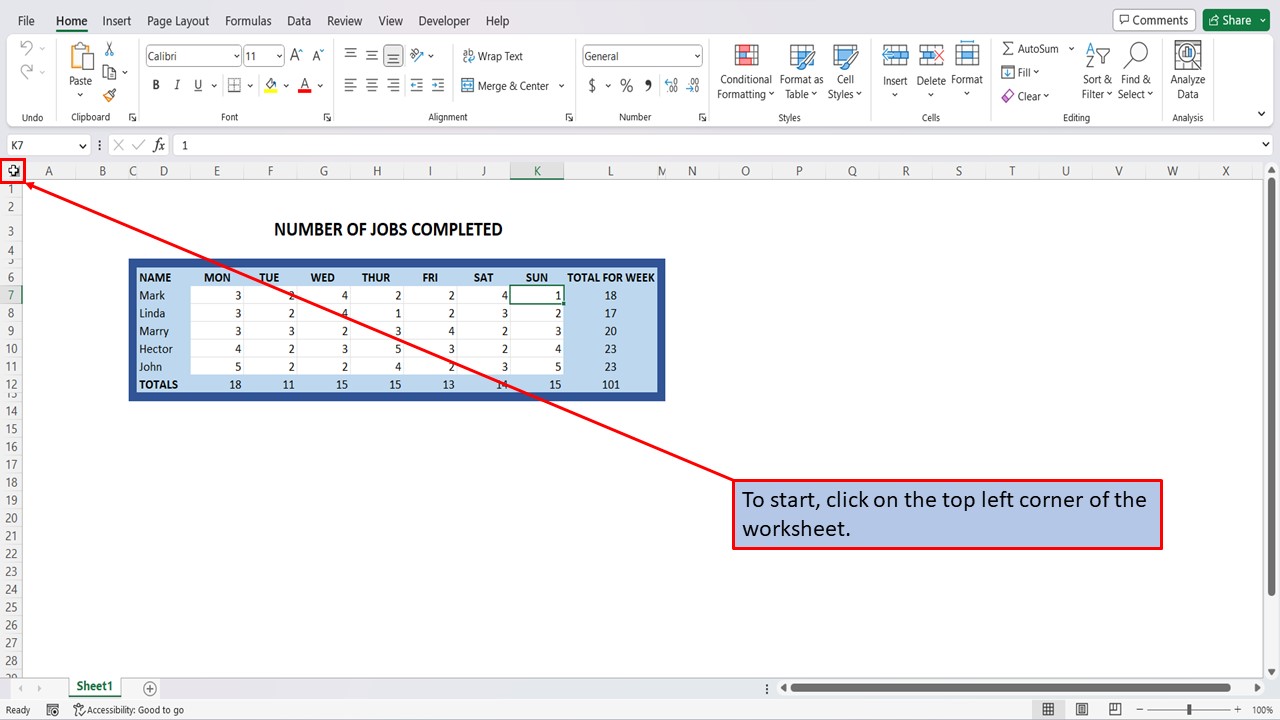Switch to the Data tab
This screenshot has width=1280, height=720.
click(299, 21)
